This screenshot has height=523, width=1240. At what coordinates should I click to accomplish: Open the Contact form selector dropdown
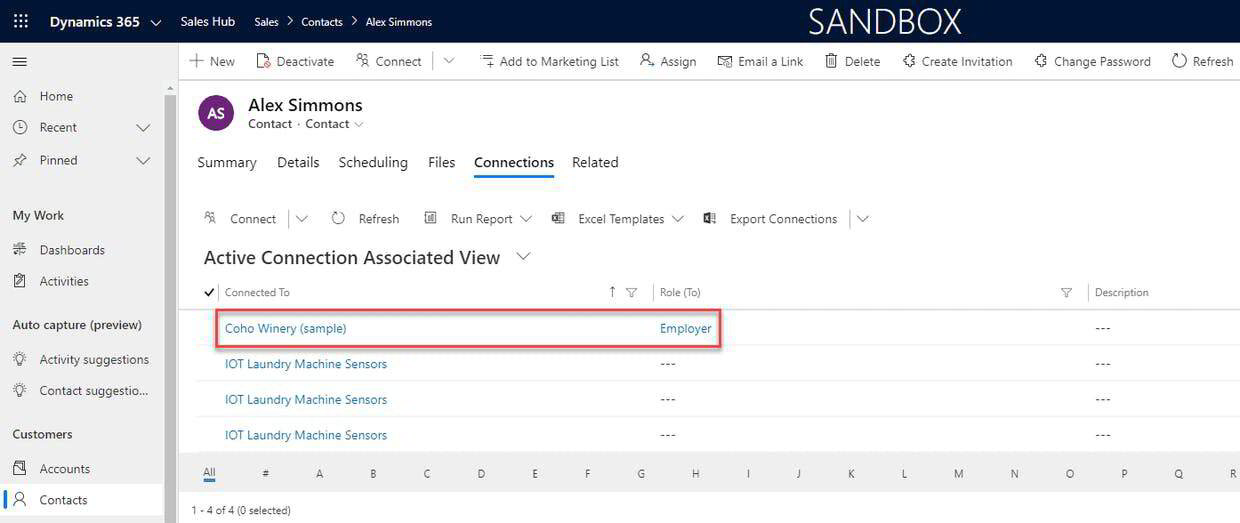pos(359,124)
